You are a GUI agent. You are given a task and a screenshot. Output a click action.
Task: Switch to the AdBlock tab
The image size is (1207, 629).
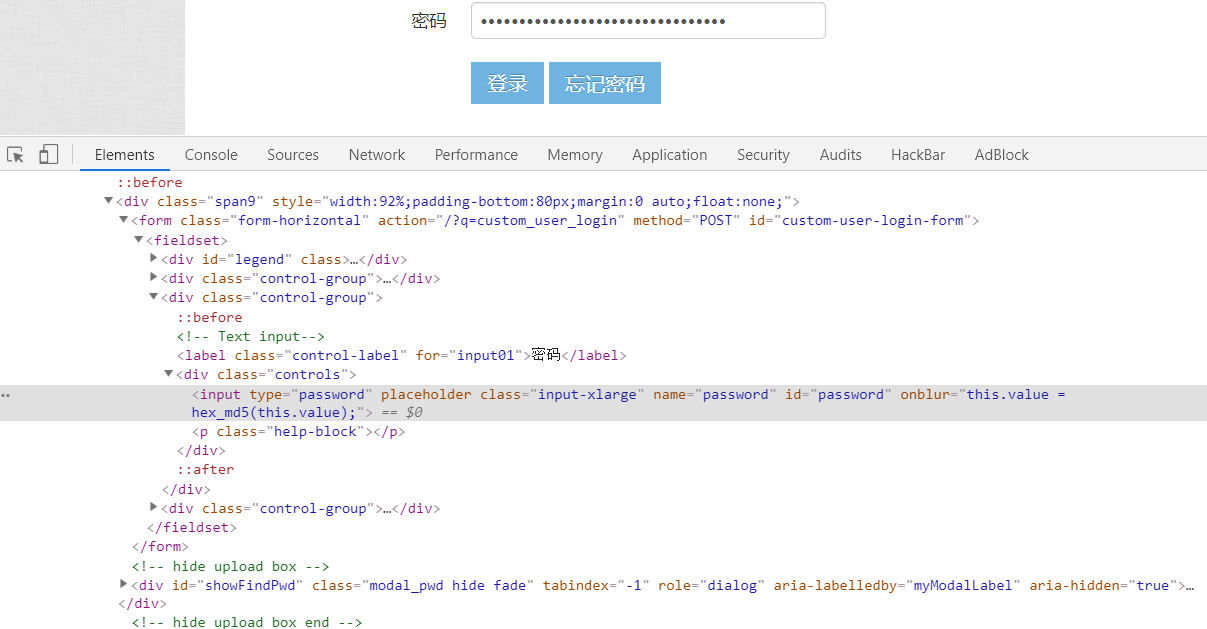[1002, 155]
